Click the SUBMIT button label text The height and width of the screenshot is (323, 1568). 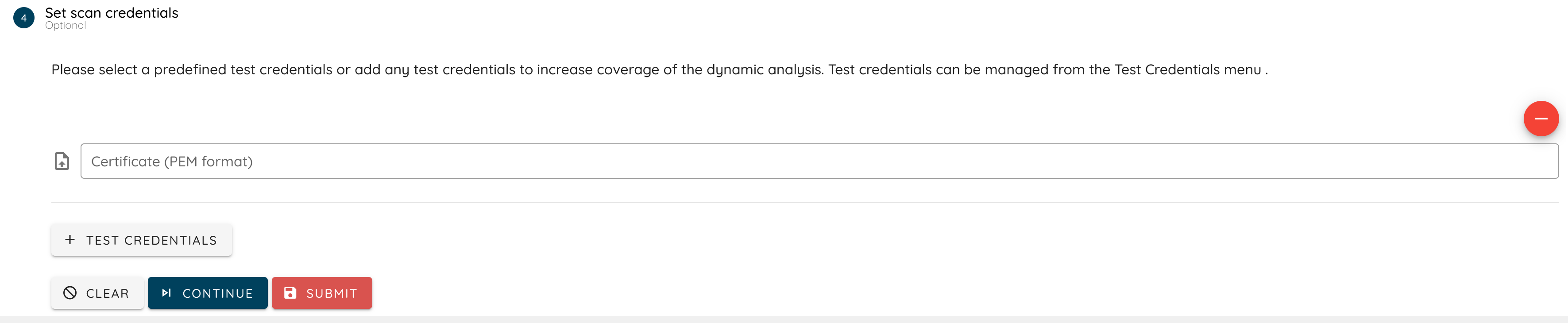pos(332,294)
